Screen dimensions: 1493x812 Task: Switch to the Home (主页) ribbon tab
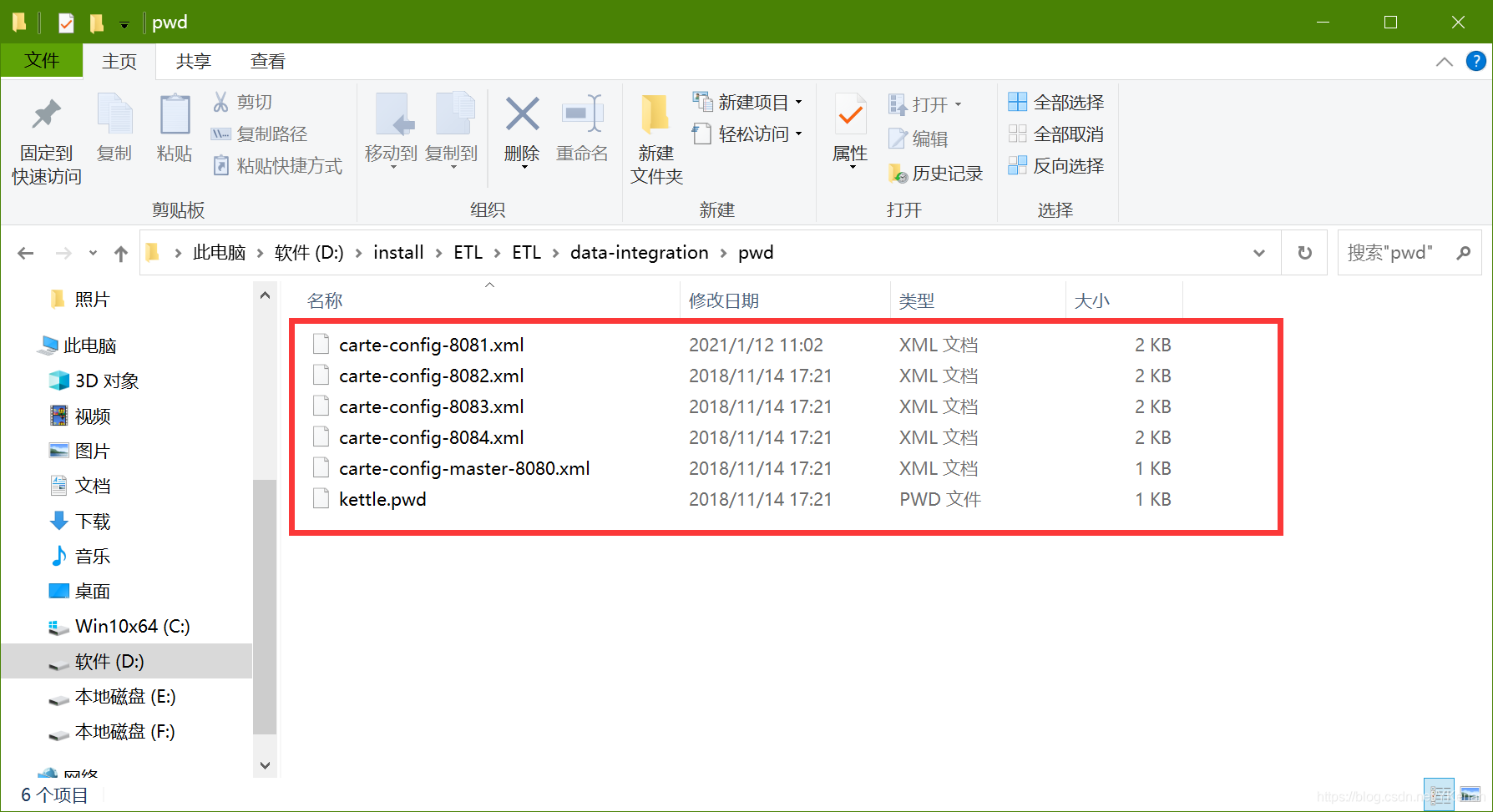(119, 62)
